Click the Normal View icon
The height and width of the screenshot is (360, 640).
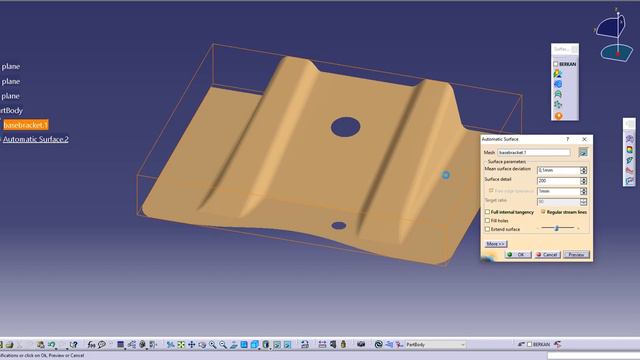tap(233, 345)
